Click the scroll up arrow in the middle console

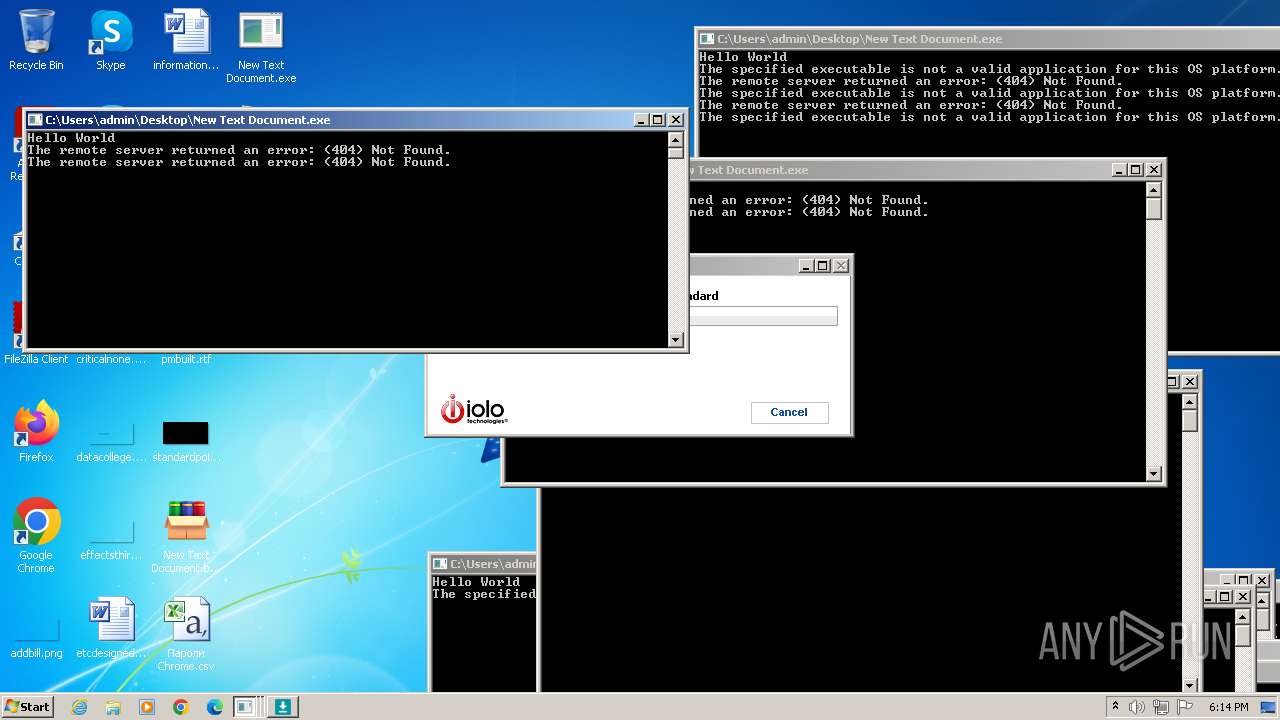(1153, 190)
